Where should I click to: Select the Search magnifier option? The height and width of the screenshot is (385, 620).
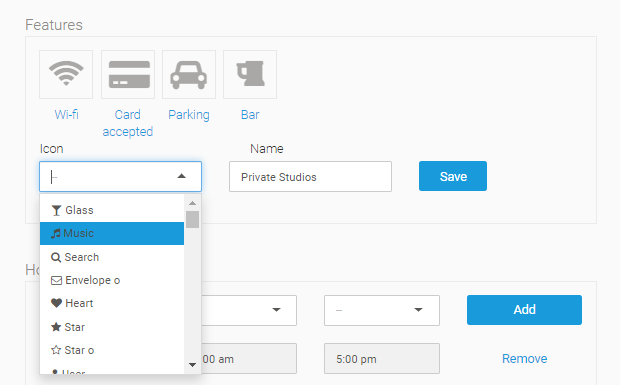tap(112, 257)
